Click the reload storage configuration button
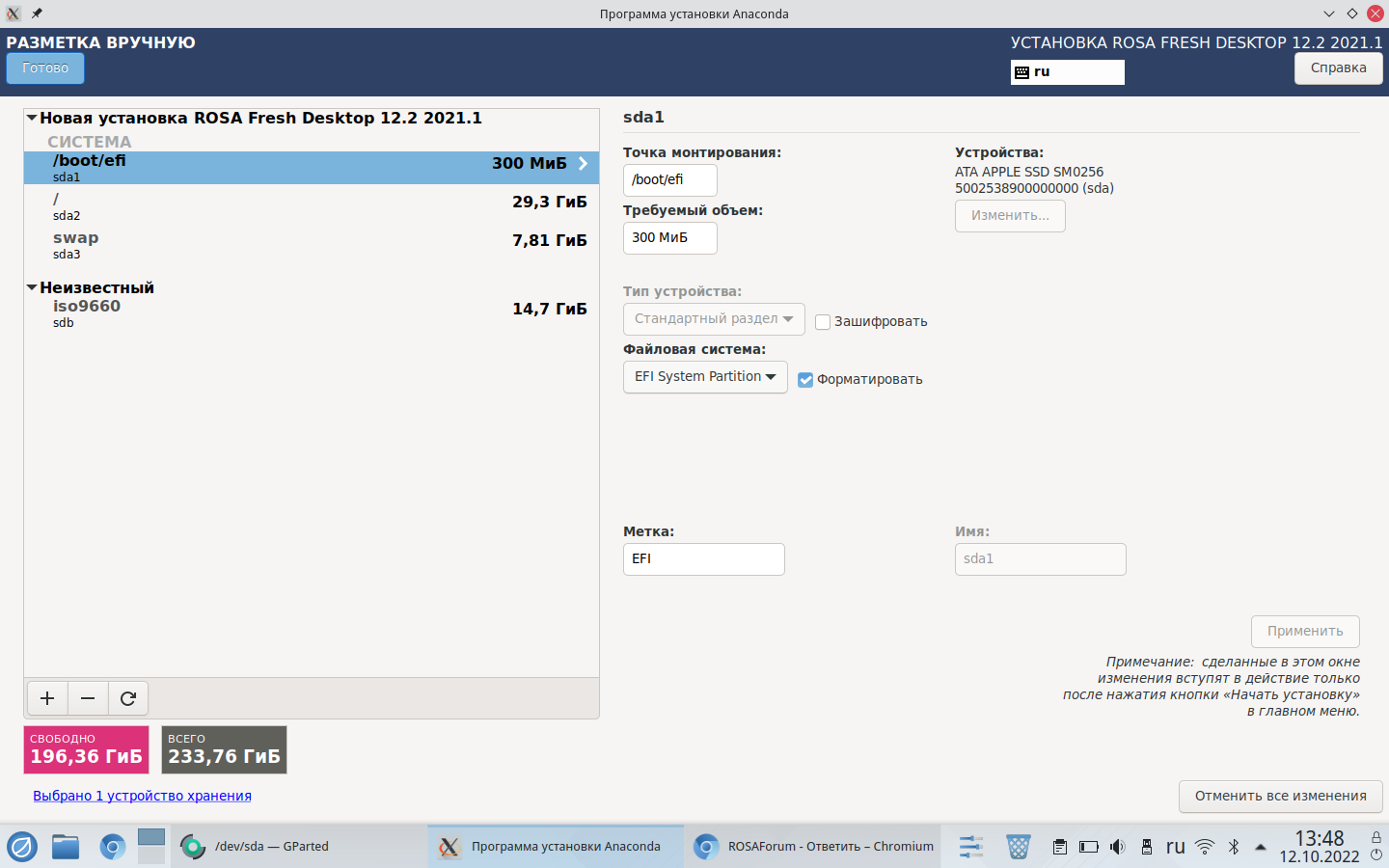This screenshot has width=1389, height=868. pos(128,698)
